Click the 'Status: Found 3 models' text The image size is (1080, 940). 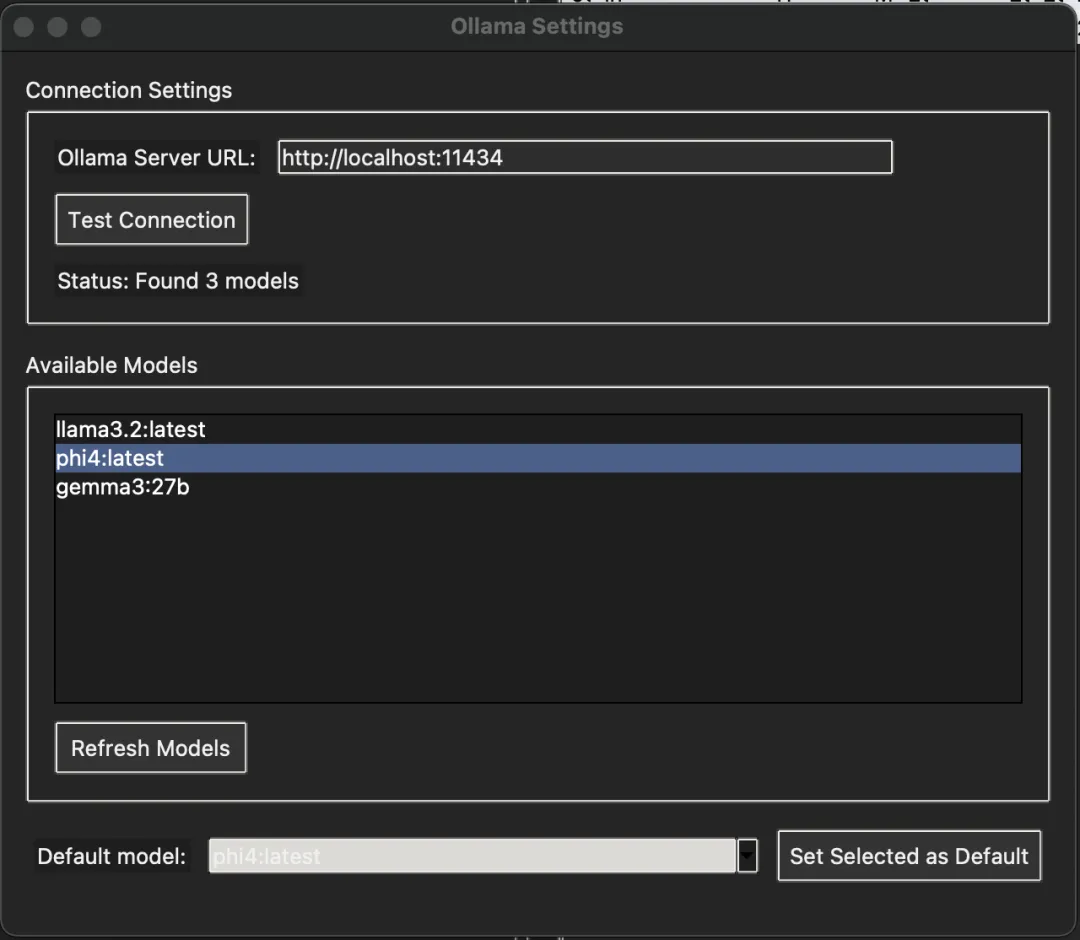178,281
